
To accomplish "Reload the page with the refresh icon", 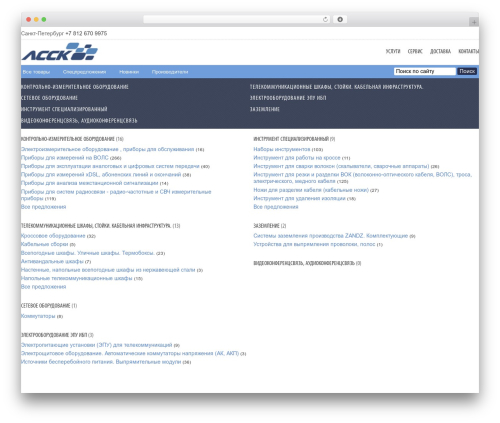I will click(x=325, y=20).
